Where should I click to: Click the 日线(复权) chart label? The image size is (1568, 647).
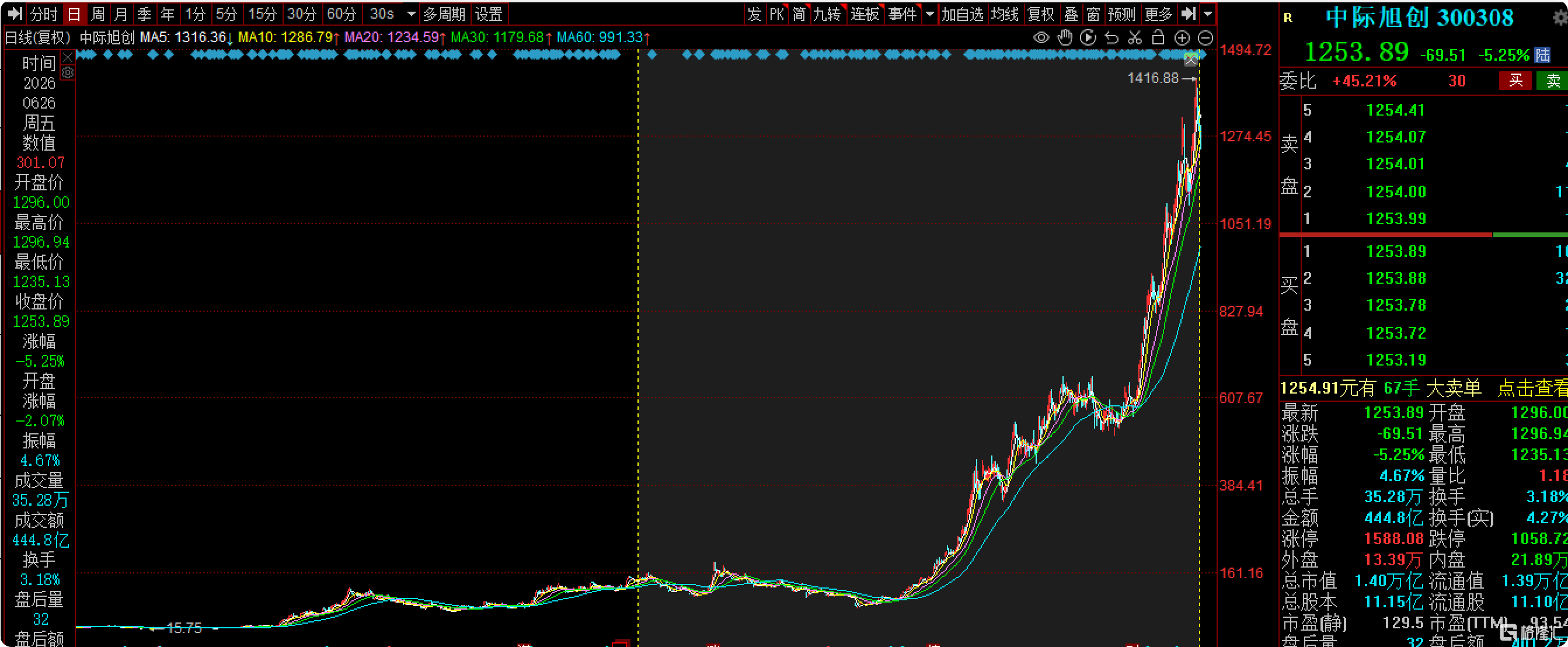(38, 38)
